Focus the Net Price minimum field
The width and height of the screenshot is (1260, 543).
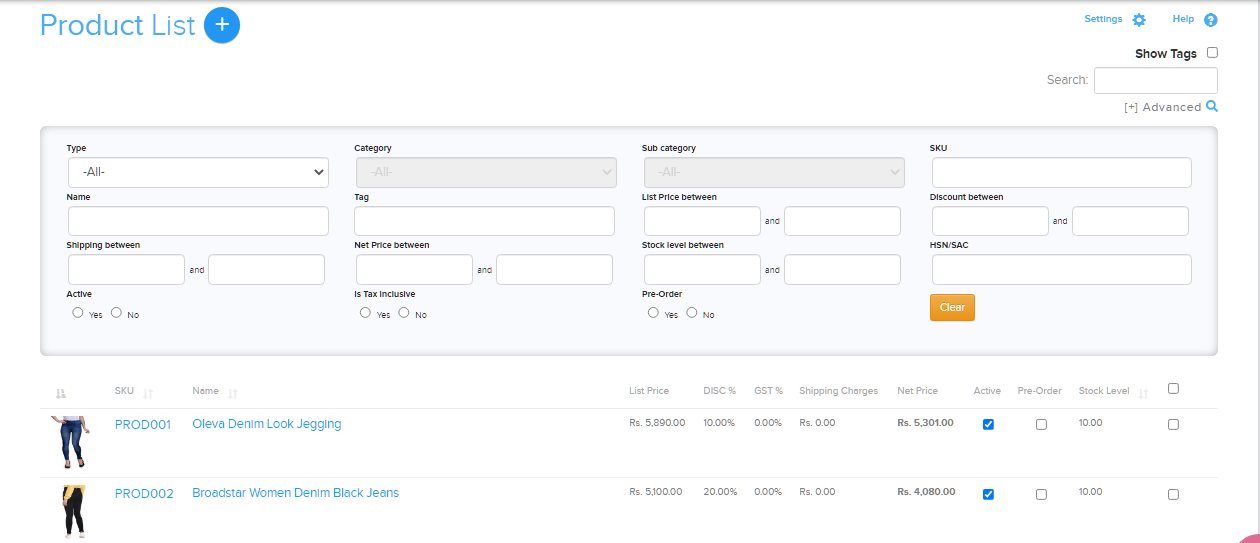coord(414,270)
